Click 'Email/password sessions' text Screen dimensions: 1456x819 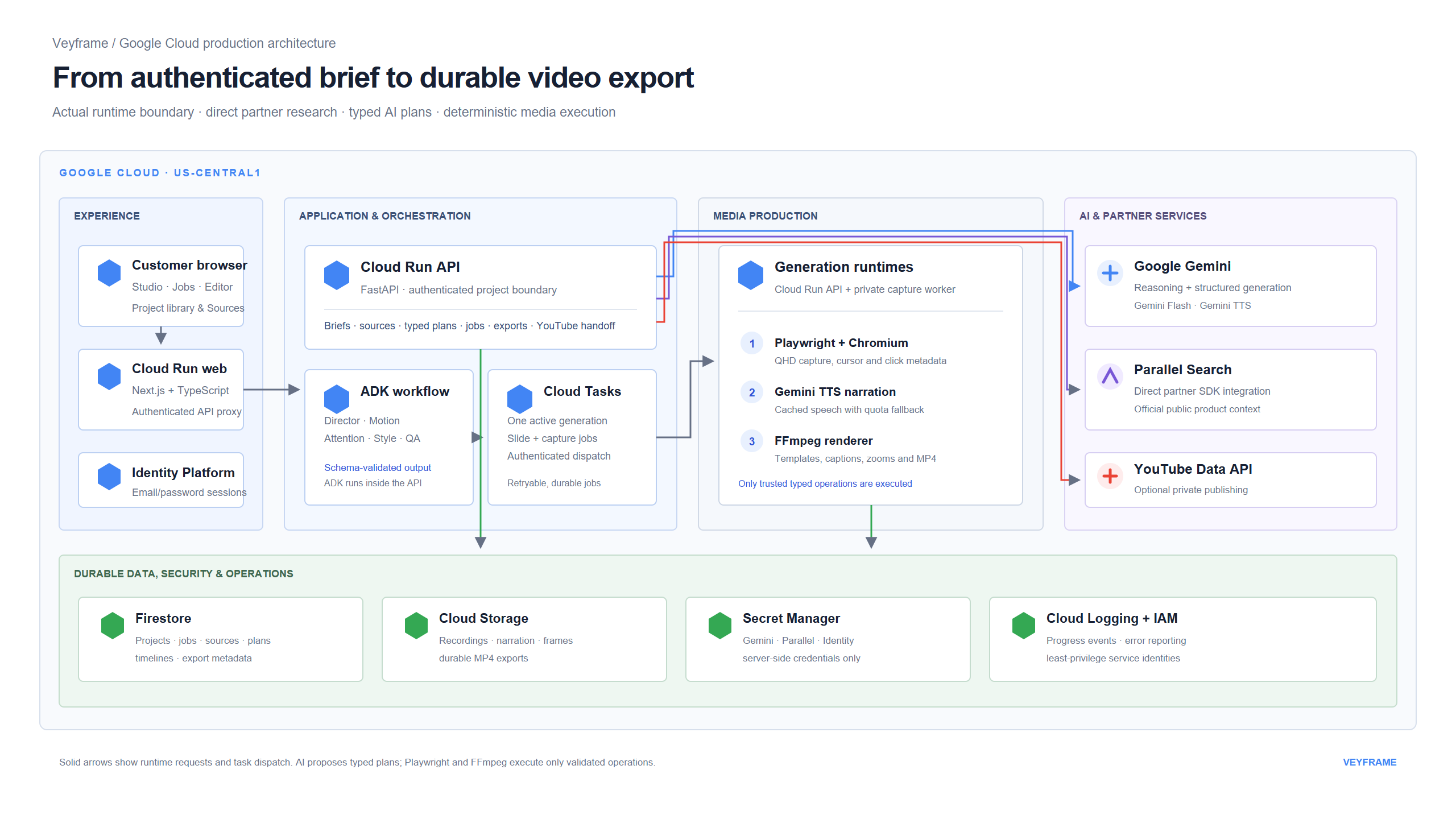click(x=189, y=493)
